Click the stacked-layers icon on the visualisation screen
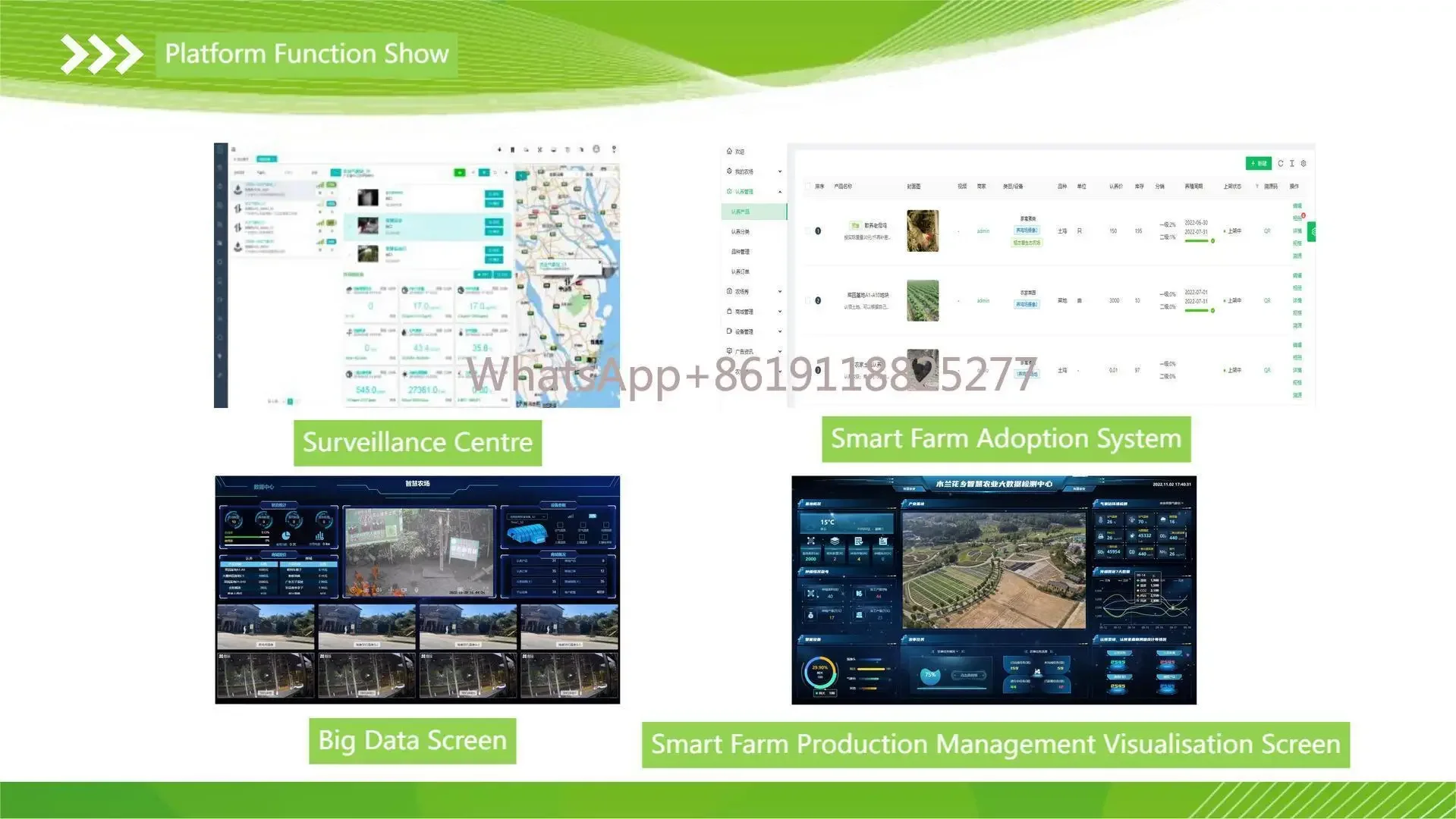Screen dimensions: 1456x819 click(x=835, y=541)
